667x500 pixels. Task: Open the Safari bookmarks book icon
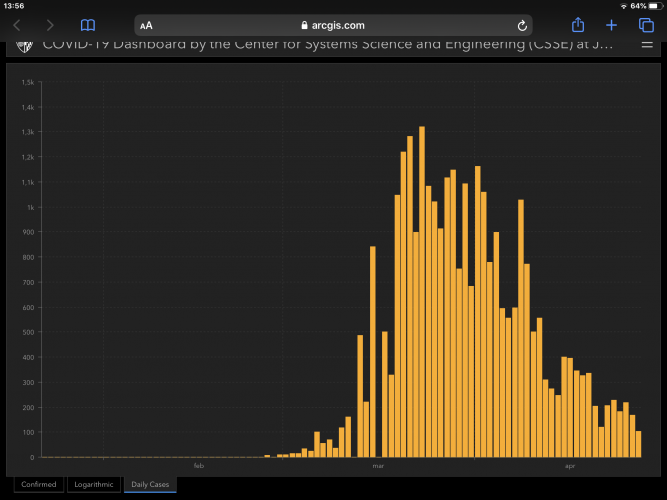tap(88, 25)
